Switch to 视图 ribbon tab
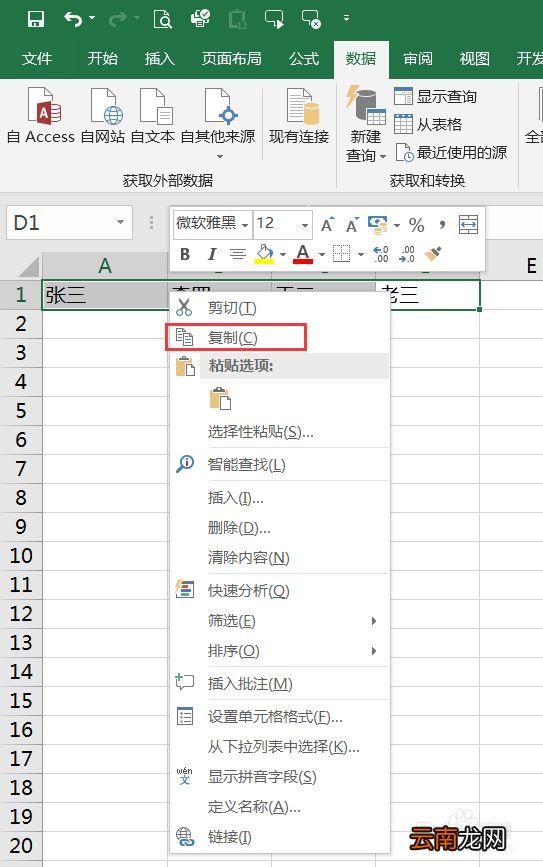 click(x=475, y=59)
